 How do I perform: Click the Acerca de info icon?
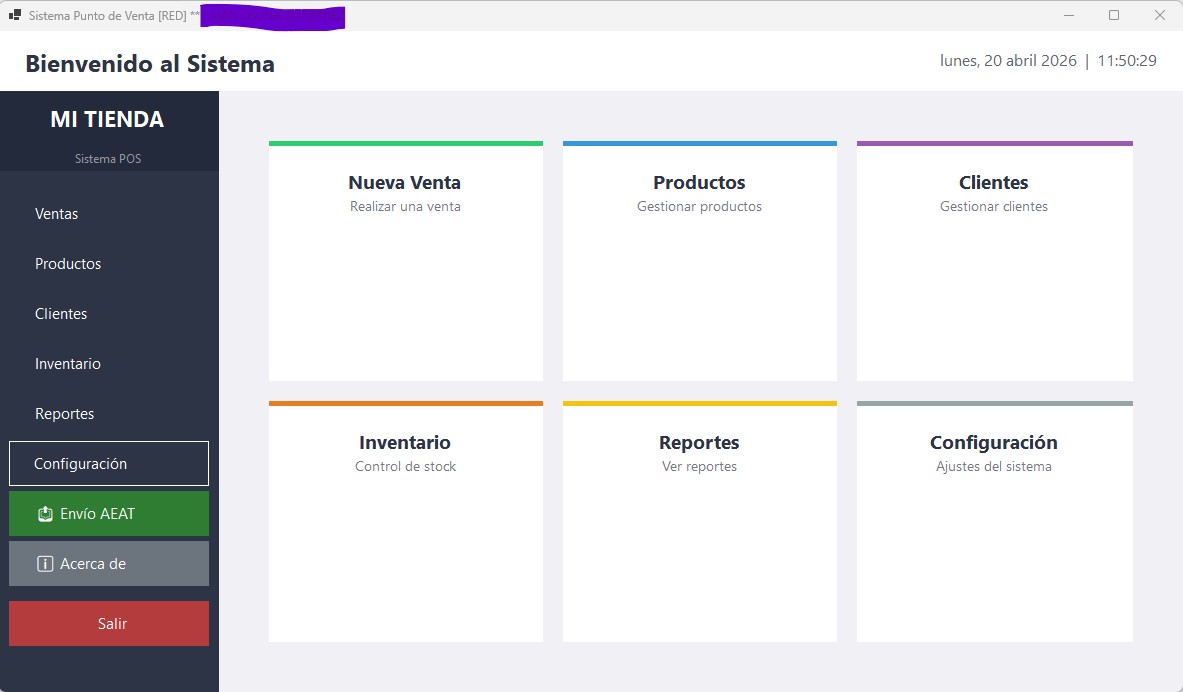pos(45,564)
